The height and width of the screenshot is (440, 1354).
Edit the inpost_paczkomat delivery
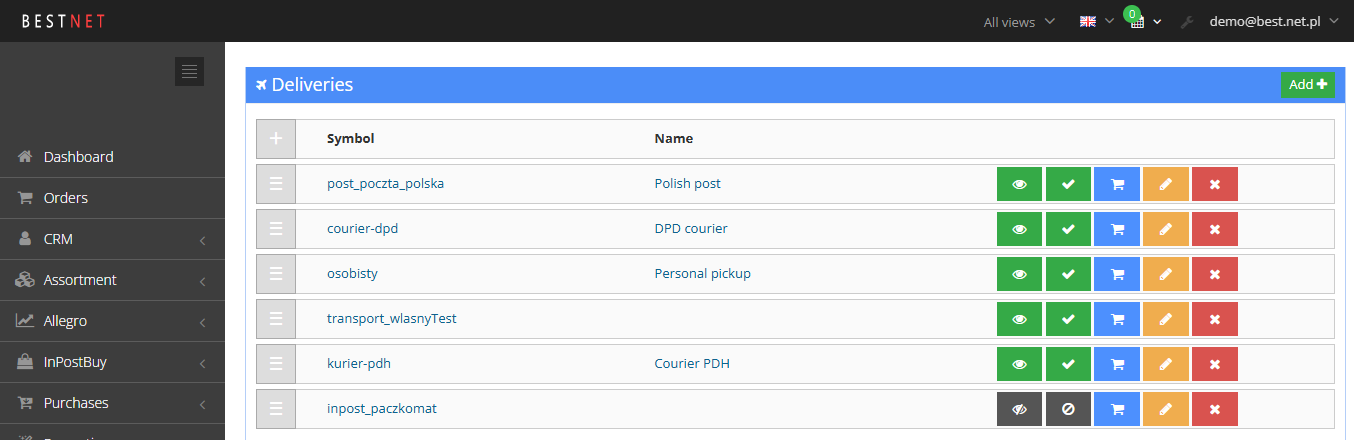click(1166, 409)
